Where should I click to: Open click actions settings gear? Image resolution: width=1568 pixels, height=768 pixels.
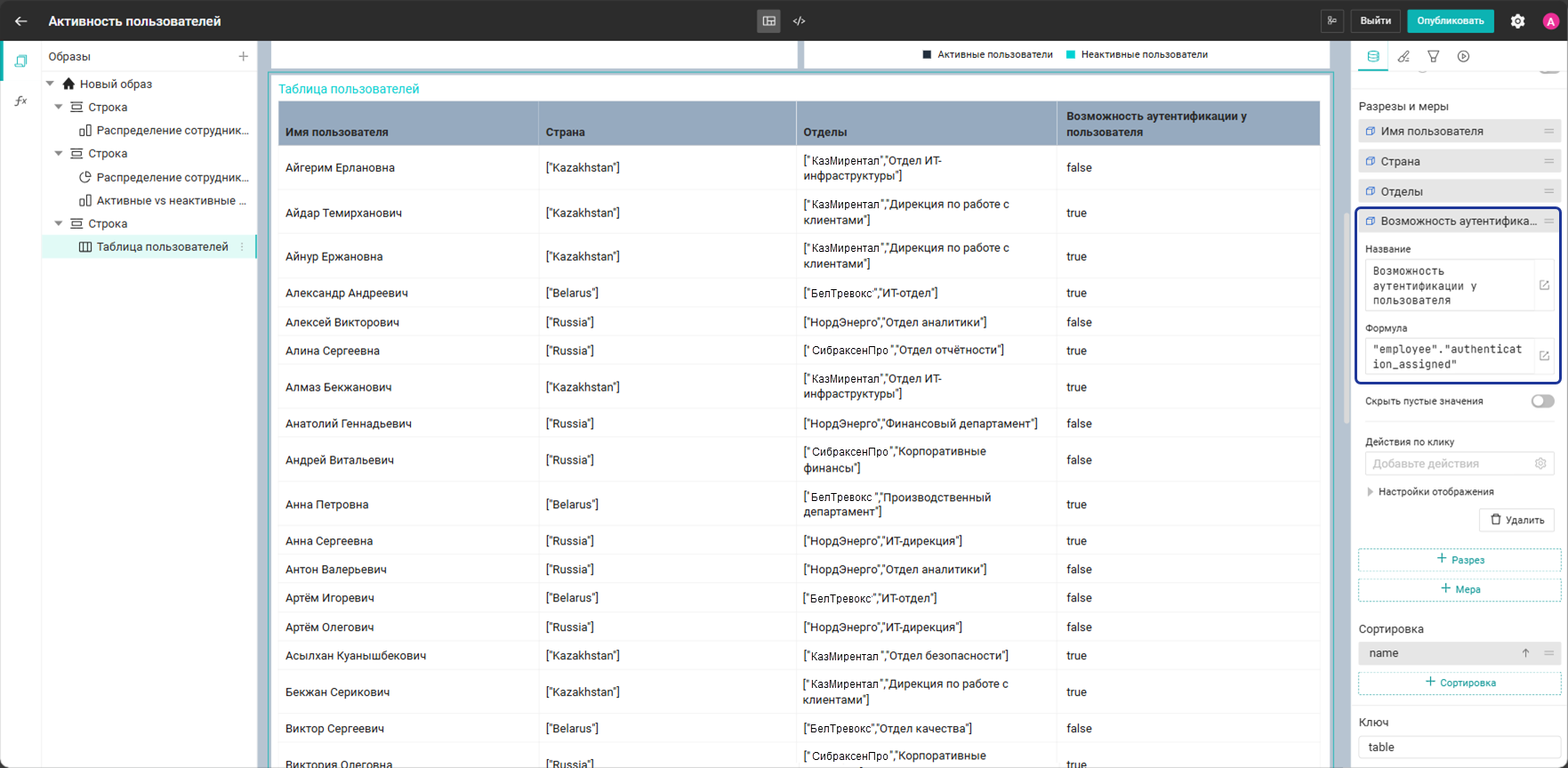1540,464
